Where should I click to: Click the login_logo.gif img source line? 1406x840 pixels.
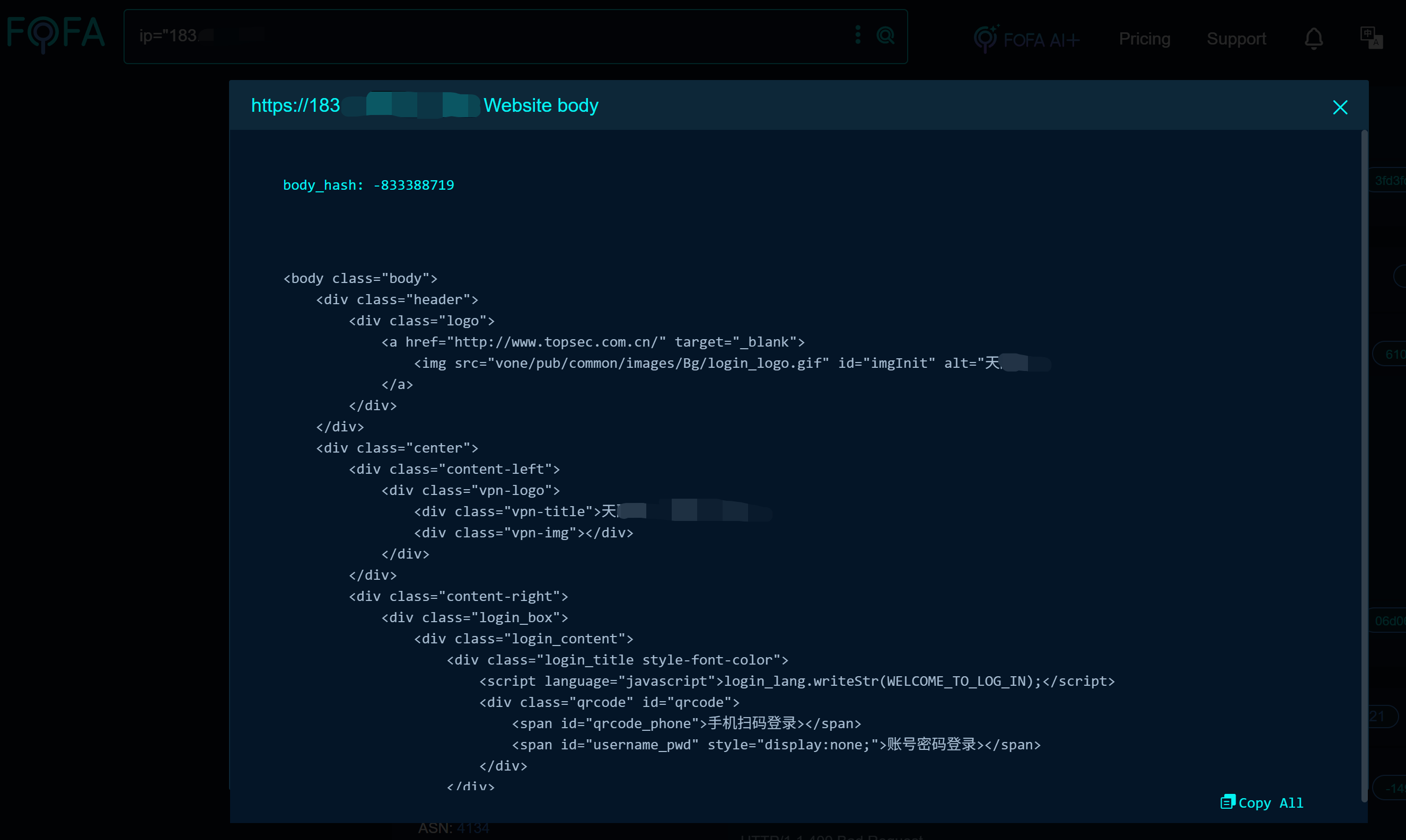click(732, 363)
